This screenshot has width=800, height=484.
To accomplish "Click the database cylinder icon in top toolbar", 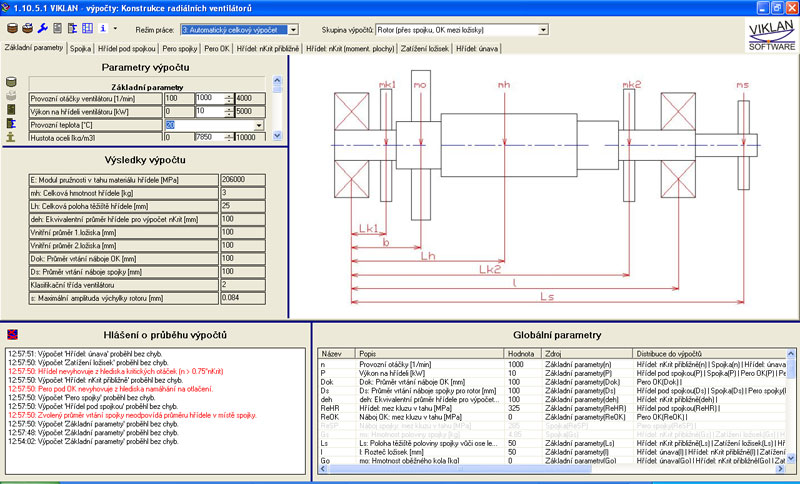I will (11, 29).
